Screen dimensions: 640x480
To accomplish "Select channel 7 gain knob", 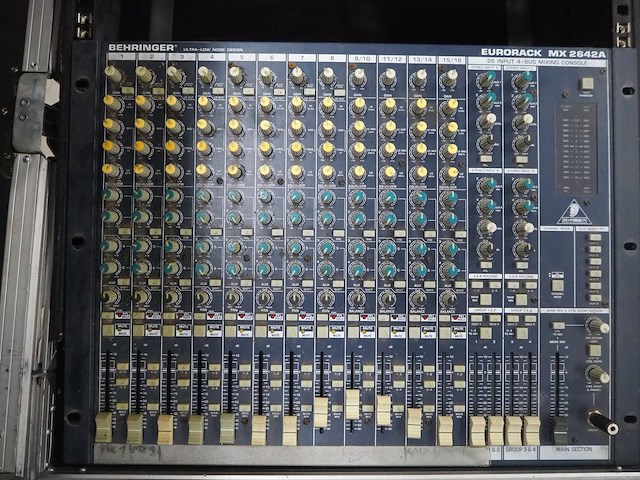I will coord(297,75).
